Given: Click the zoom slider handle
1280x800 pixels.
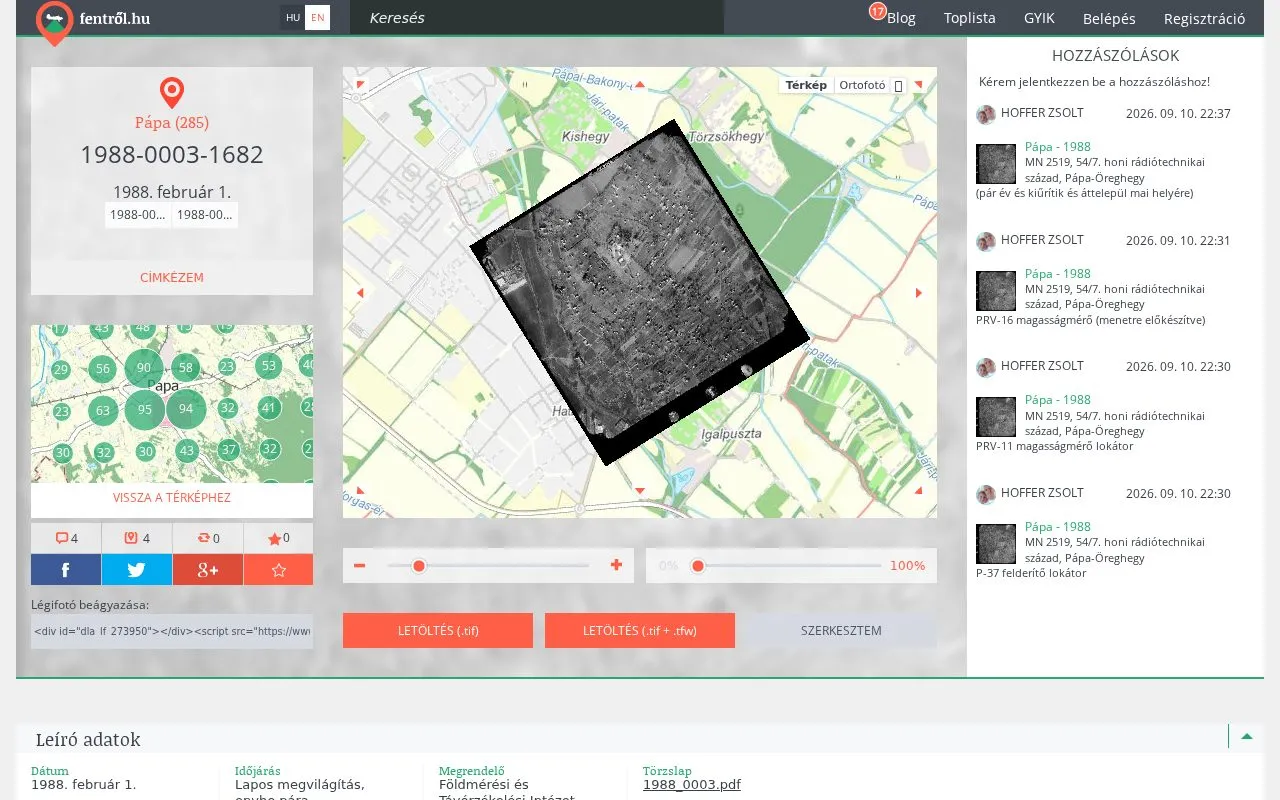Looking at the screenshot, I should [419, 566].
